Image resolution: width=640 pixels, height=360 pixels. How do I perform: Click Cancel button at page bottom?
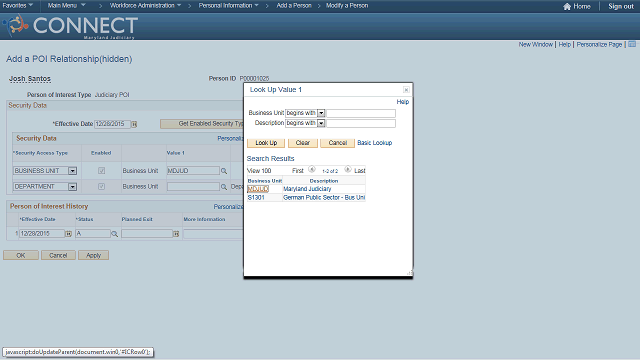pos(58,256)
